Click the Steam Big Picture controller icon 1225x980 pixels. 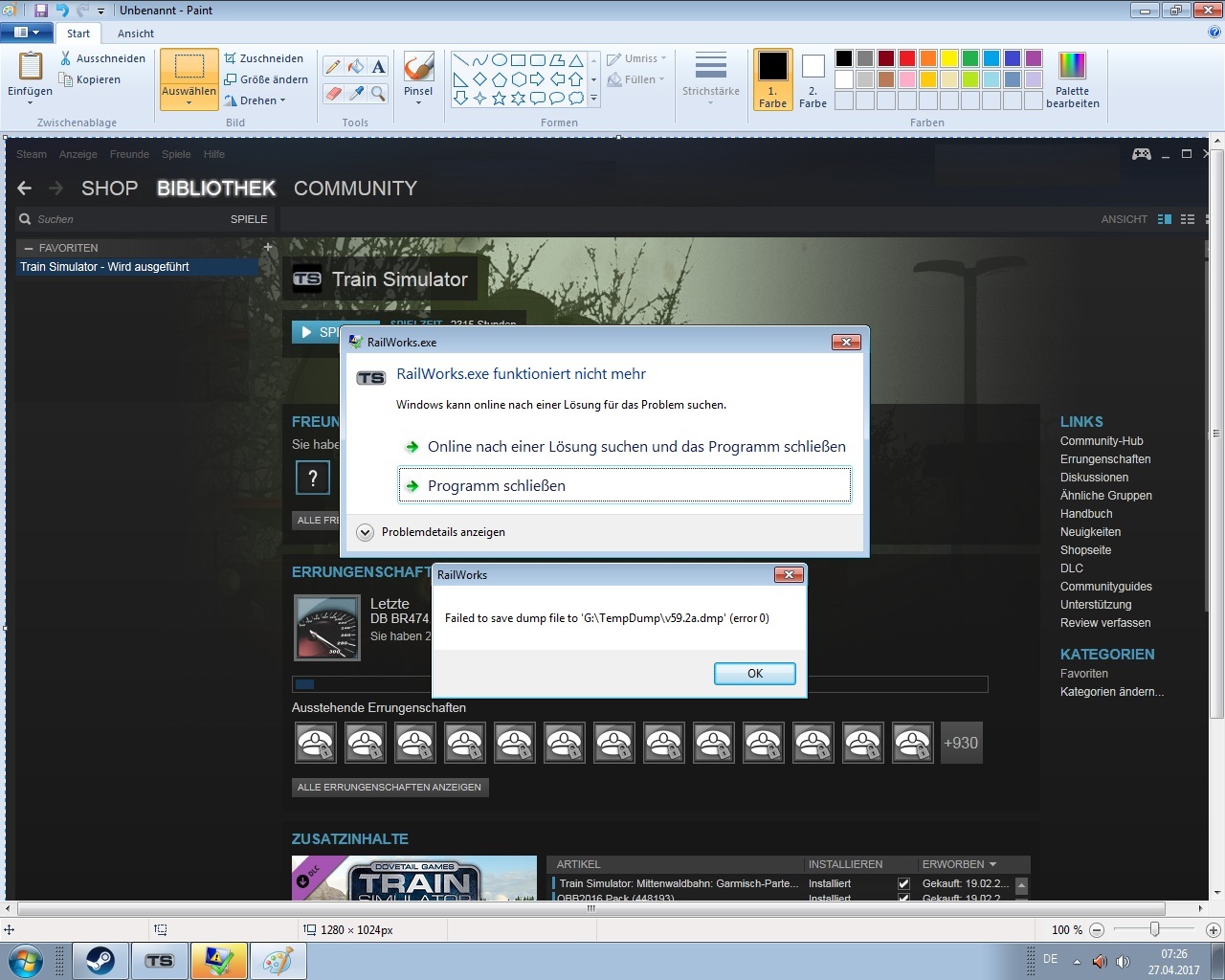[1142, 154]
